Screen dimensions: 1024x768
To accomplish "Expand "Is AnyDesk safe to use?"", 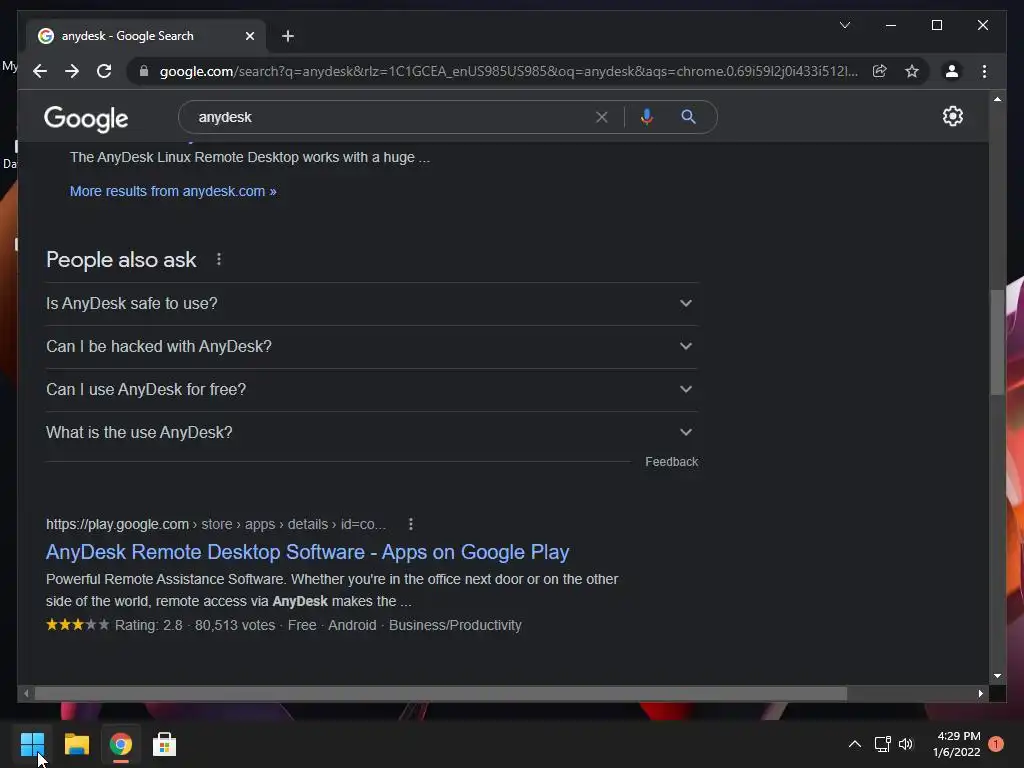I will [372, 304].
